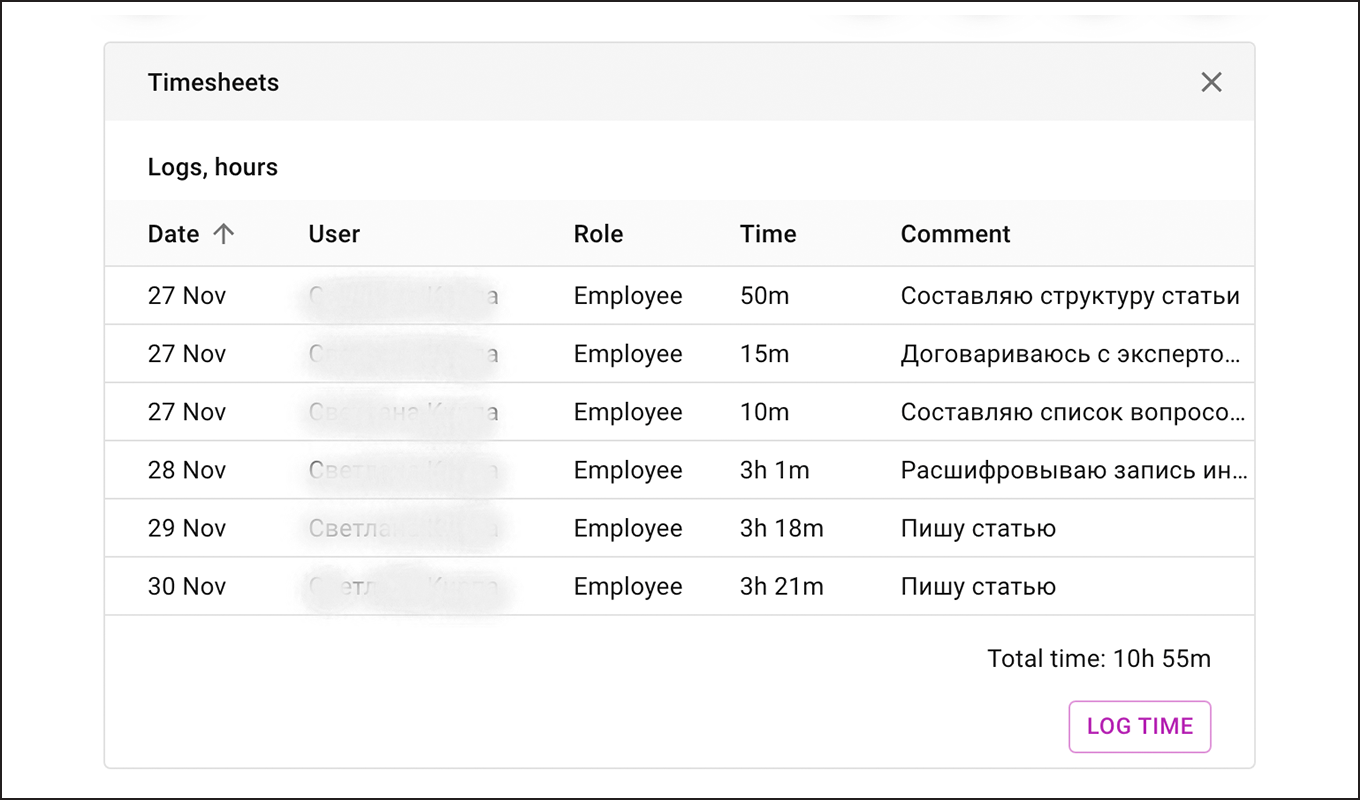Image resolution: width=1360 pixels, height=800 pixels.
Task: Open the 10m time entry
Action: click(765, 412)
